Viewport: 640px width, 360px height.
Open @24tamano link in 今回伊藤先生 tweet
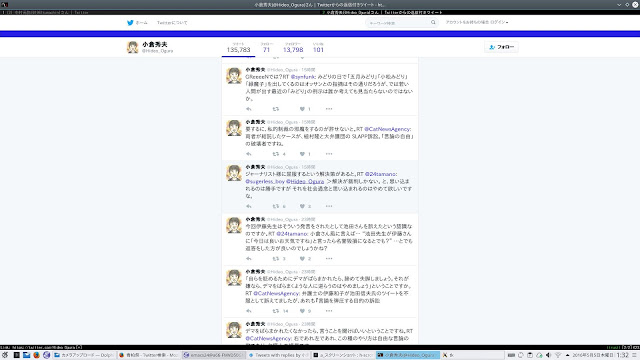point(292,233)
